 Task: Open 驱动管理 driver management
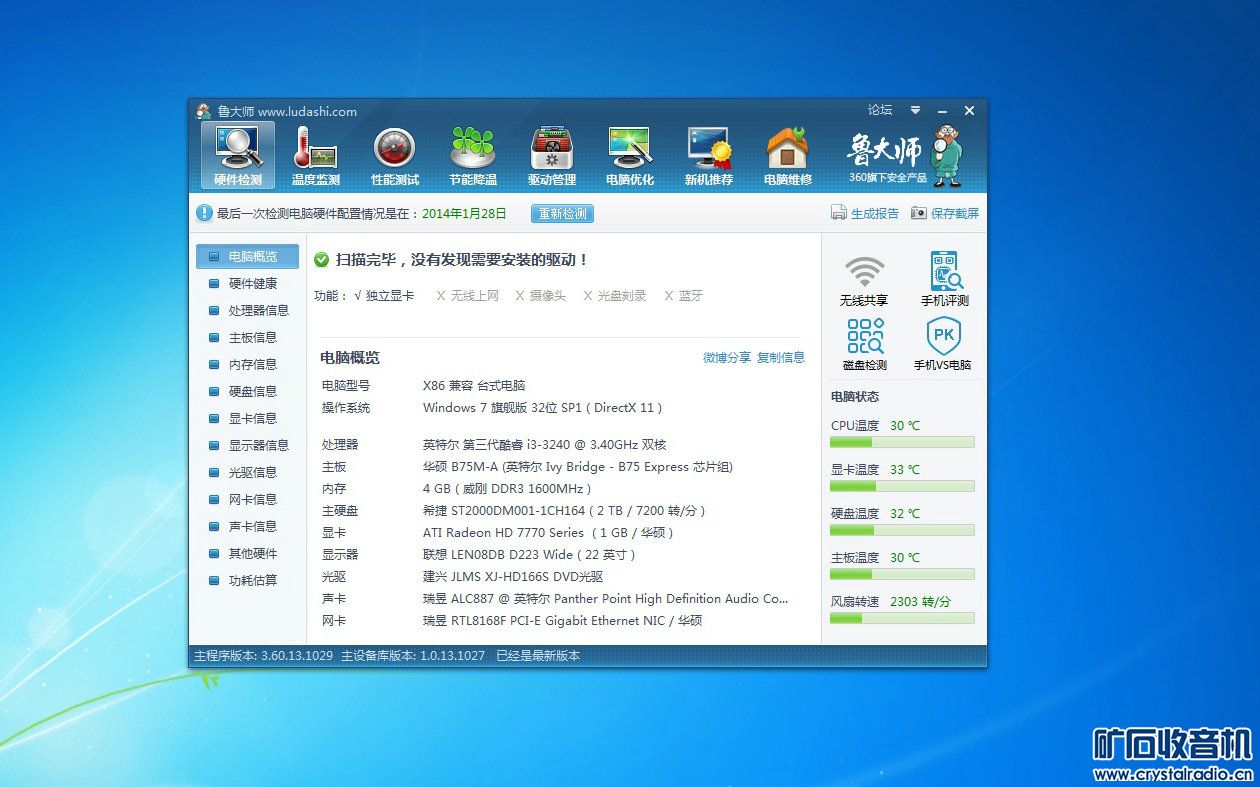tap(552, 156)
